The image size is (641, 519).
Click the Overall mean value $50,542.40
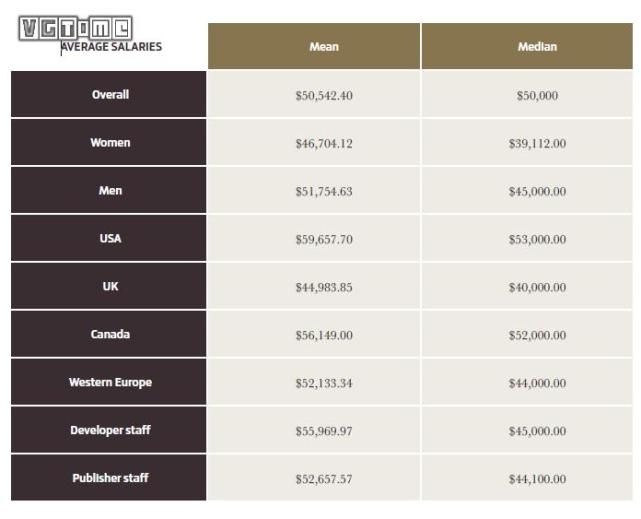(324, 96)
